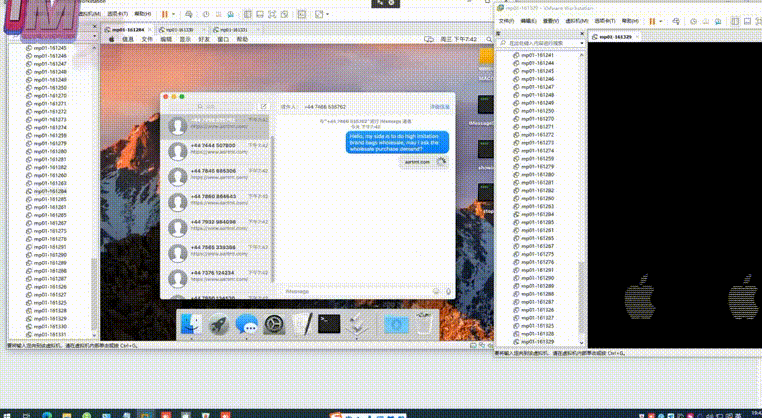Click the take snapshot clock icon in left toolbar
The width and height of the screenshot is (762, 418).
[206, 15]
